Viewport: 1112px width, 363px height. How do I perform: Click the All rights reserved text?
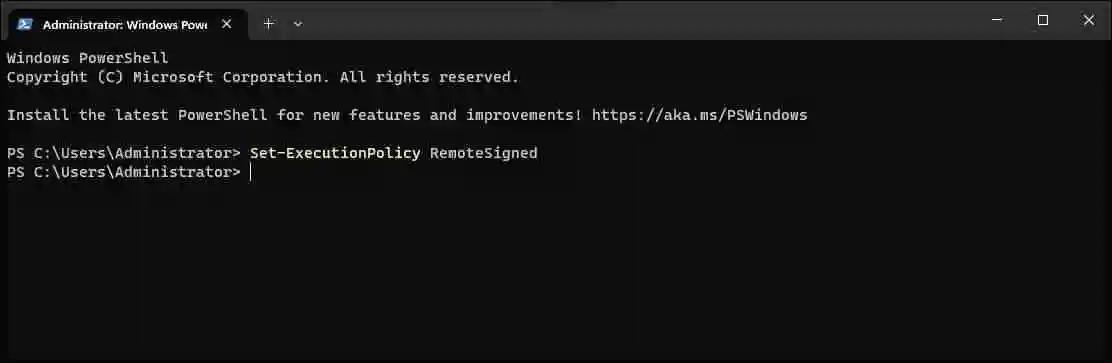coord(429,77)
